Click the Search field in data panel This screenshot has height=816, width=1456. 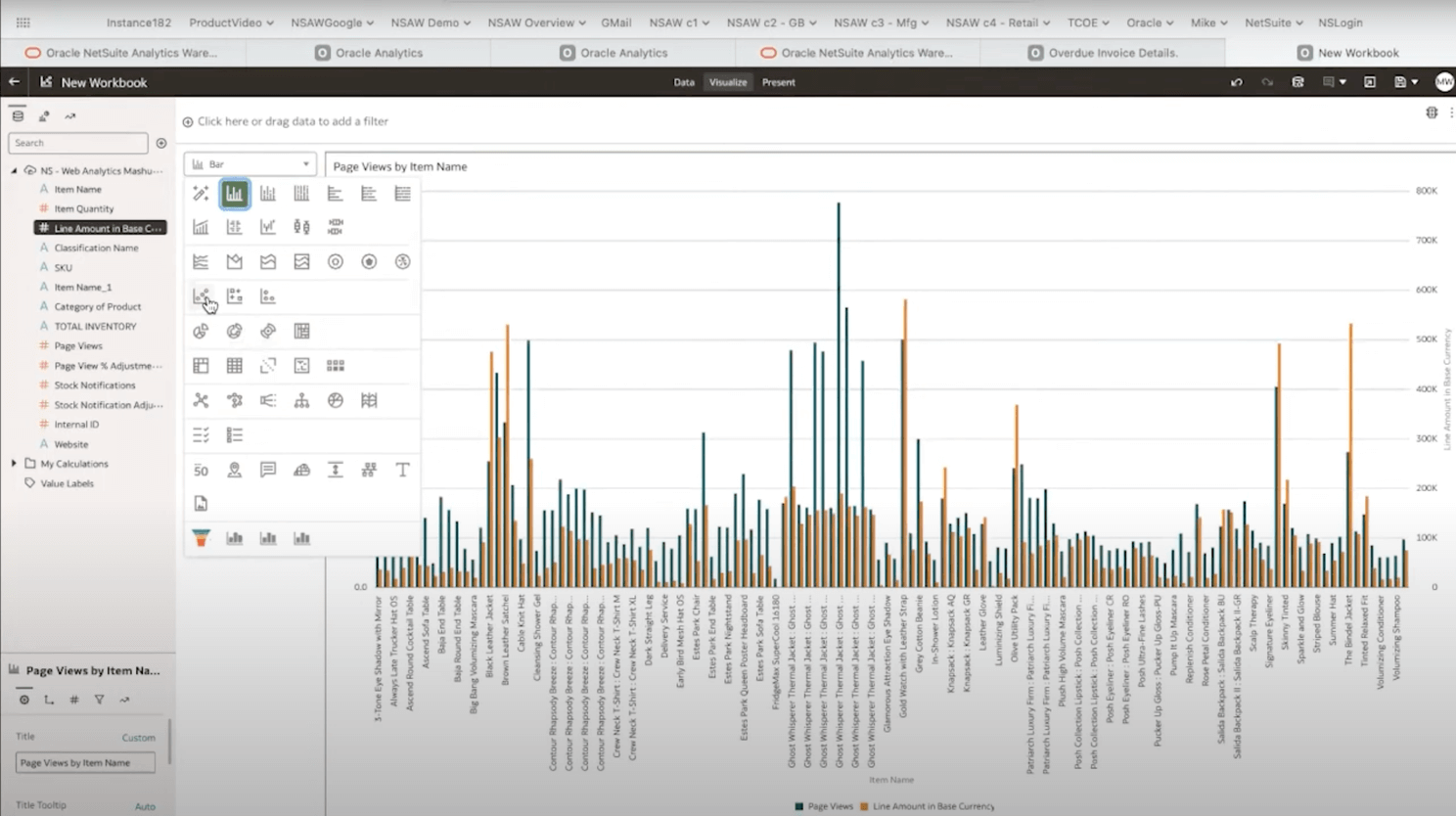(x=78, y=143)
